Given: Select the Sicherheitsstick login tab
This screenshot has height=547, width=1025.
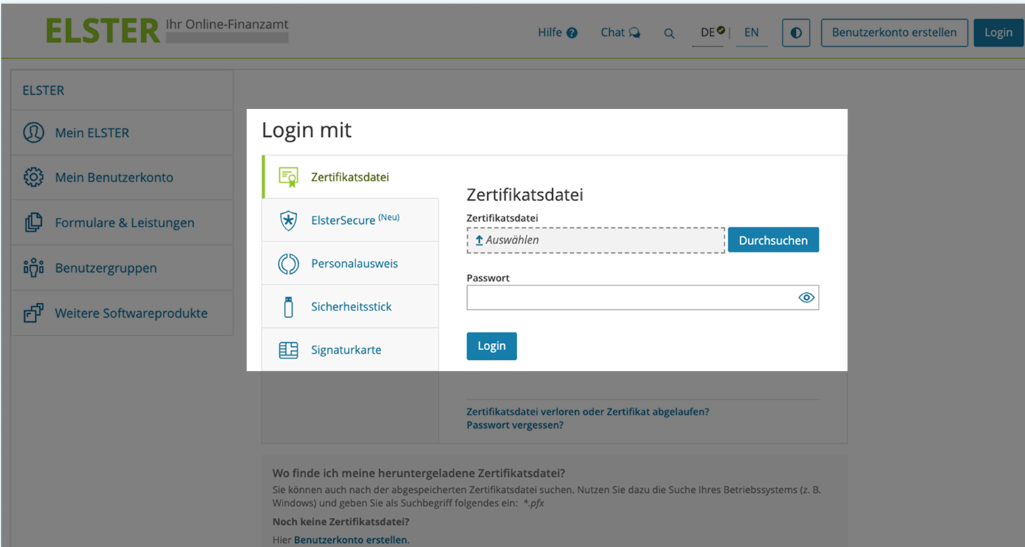Looking at the screenshot, I should 350,307.
